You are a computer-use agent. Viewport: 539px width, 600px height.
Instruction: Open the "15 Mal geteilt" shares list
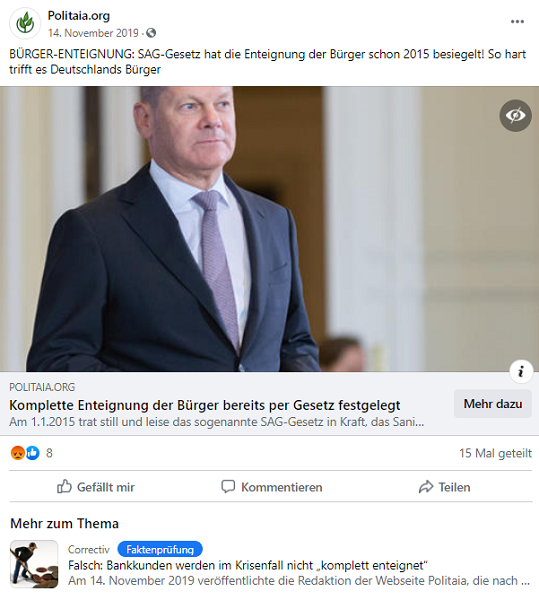[495, 453]
